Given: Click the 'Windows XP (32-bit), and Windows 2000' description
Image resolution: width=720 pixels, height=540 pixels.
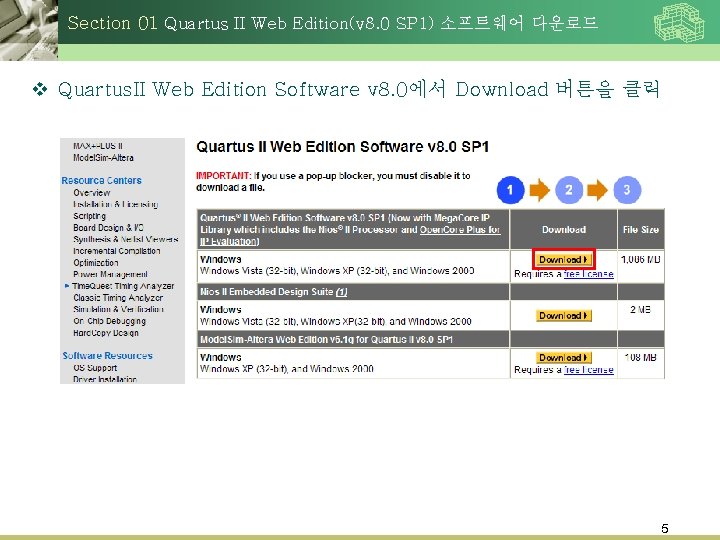Looking at the screenshot, I should pyautogui.click(x=287, y=369).
